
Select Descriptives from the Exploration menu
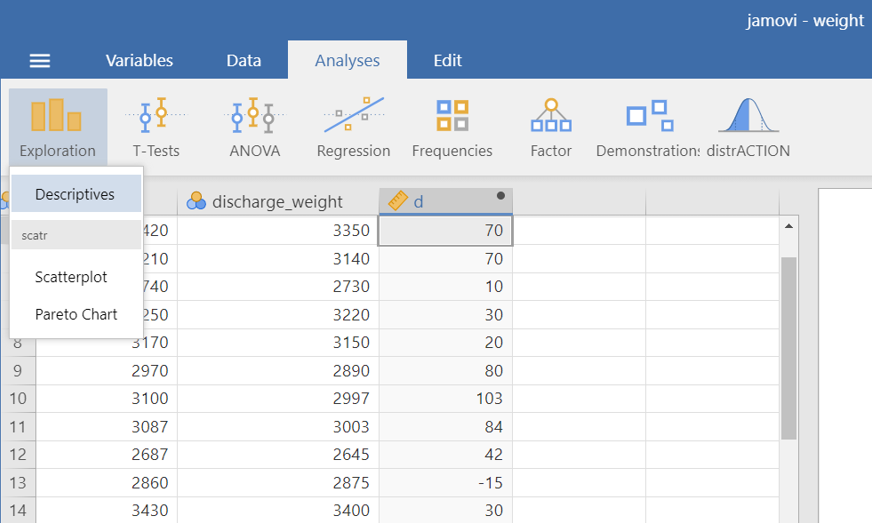point(76,195)
